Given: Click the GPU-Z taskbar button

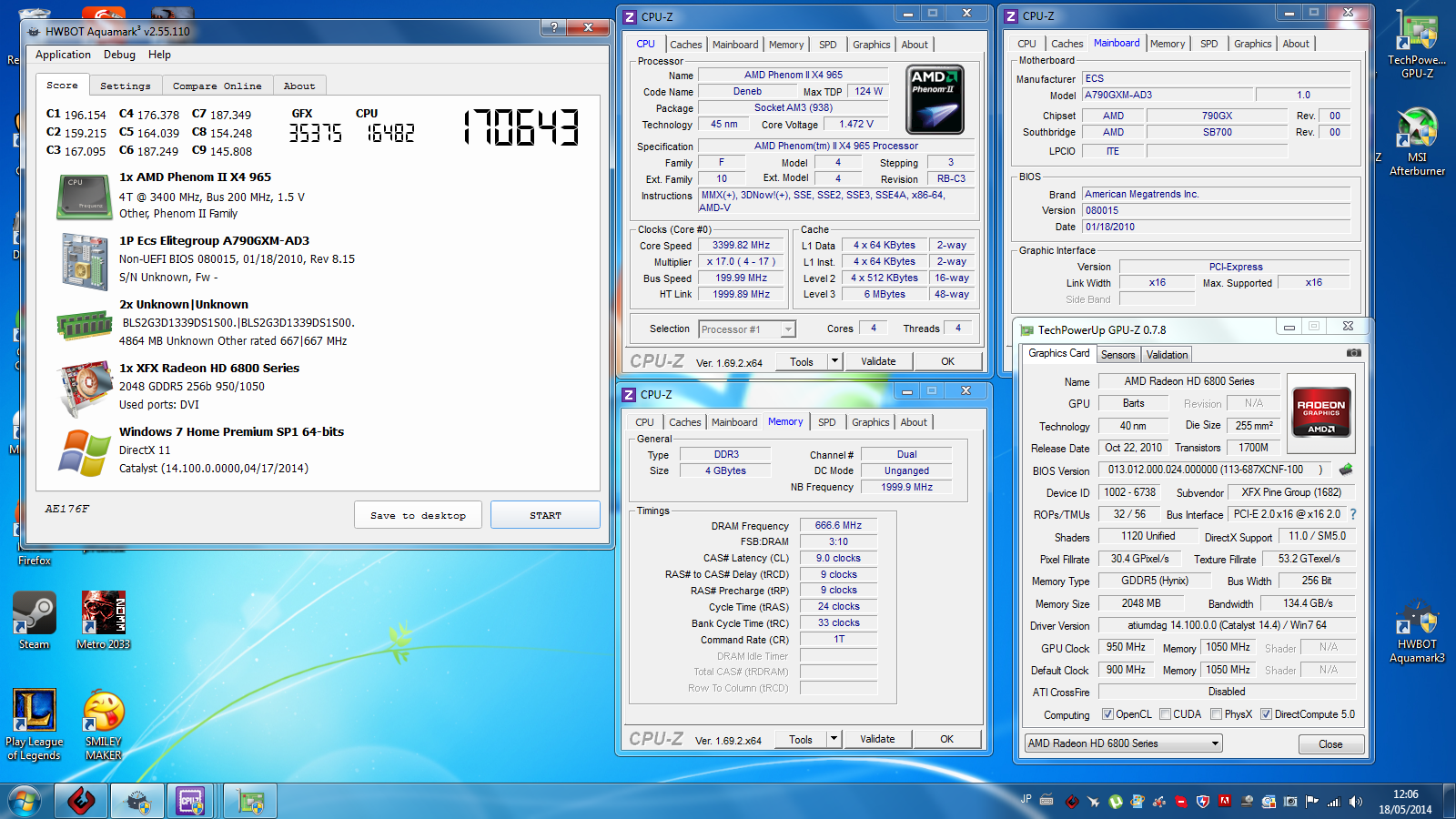Looking at the screenshot, I should pyautogui.click(x=249, y=802).
